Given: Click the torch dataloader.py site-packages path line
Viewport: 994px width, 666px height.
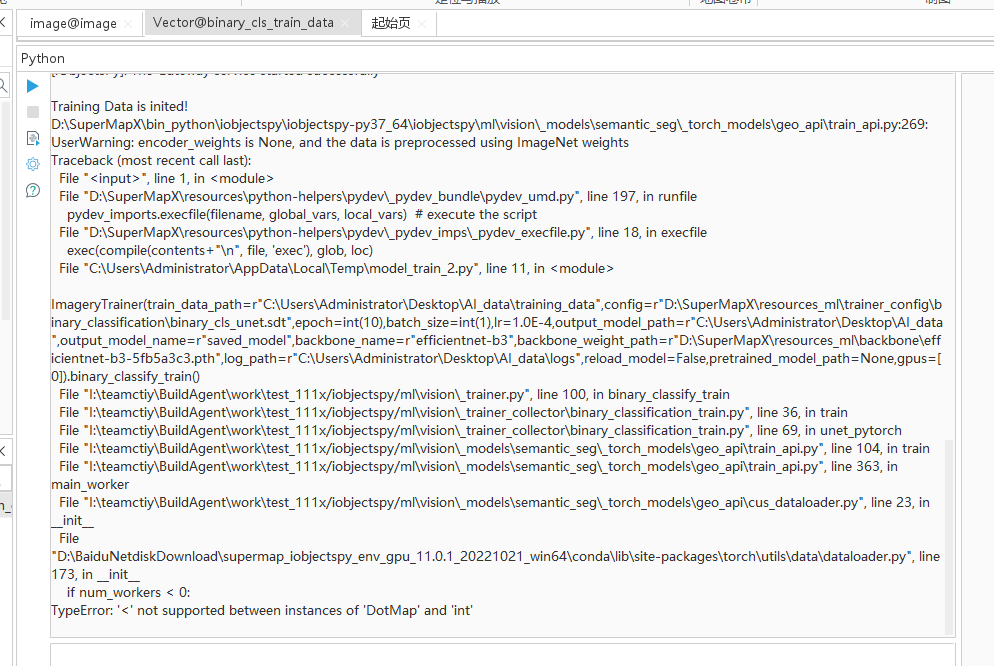Looking at the screenshot, I should (496, 556).
